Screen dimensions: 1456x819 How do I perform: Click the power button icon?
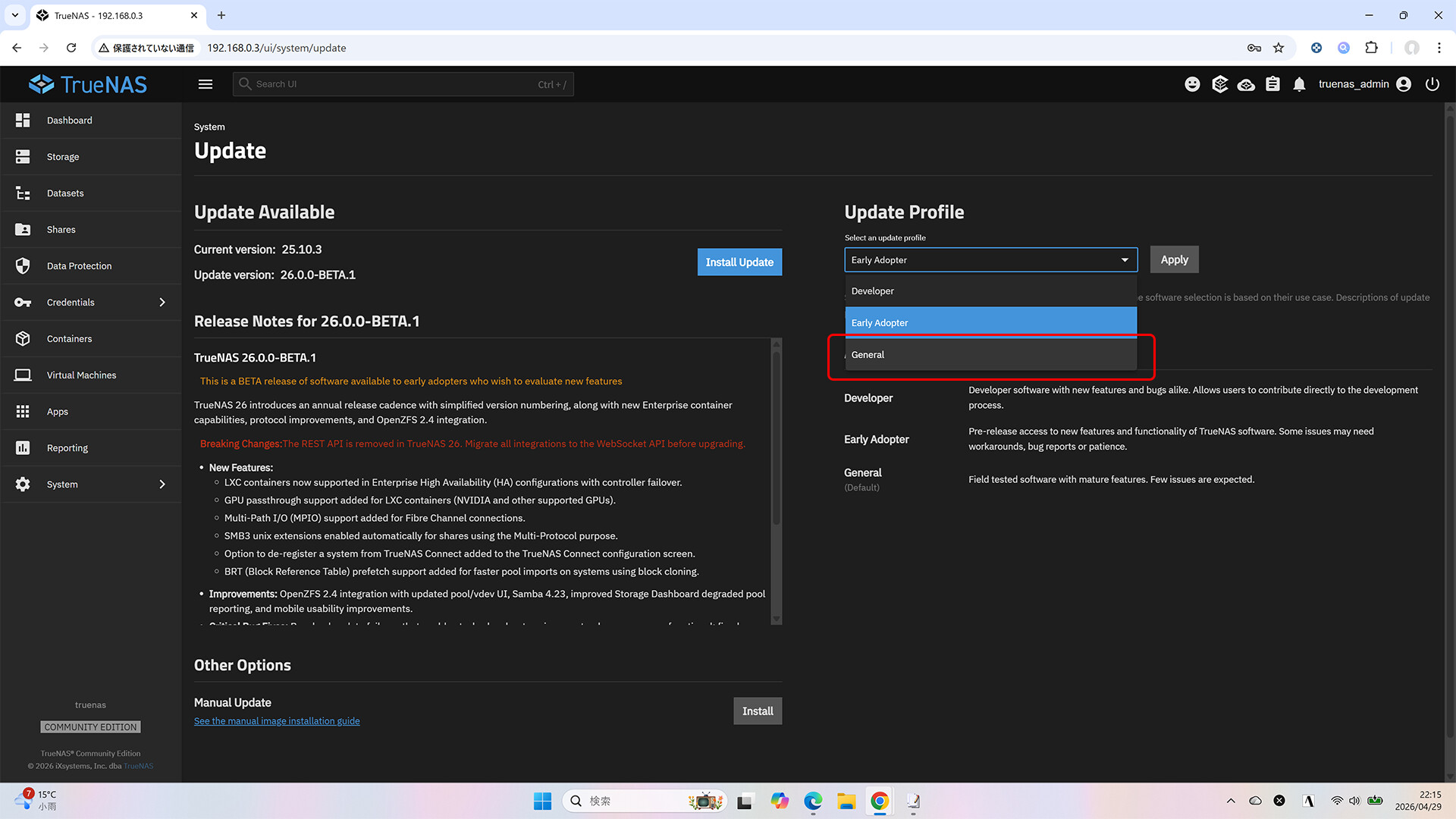[x=1432, y=84]
